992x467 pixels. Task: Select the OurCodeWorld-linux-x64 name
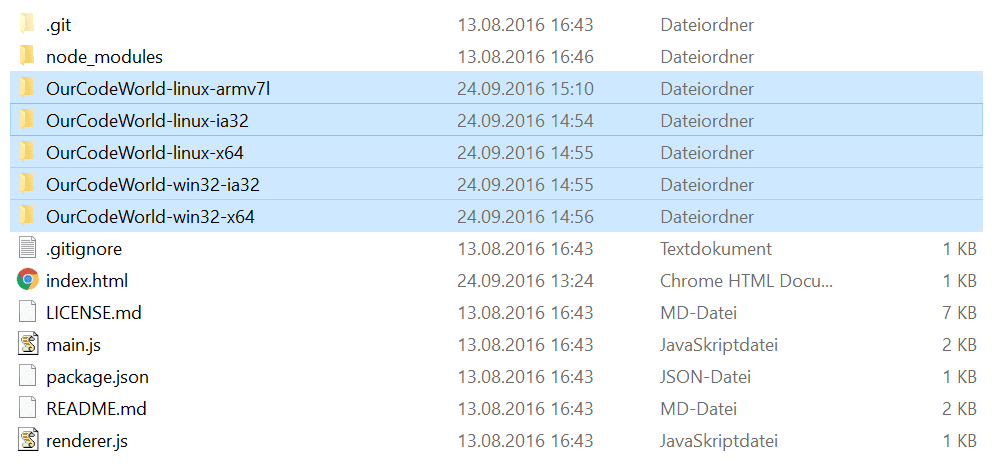[x=145, y=153]
